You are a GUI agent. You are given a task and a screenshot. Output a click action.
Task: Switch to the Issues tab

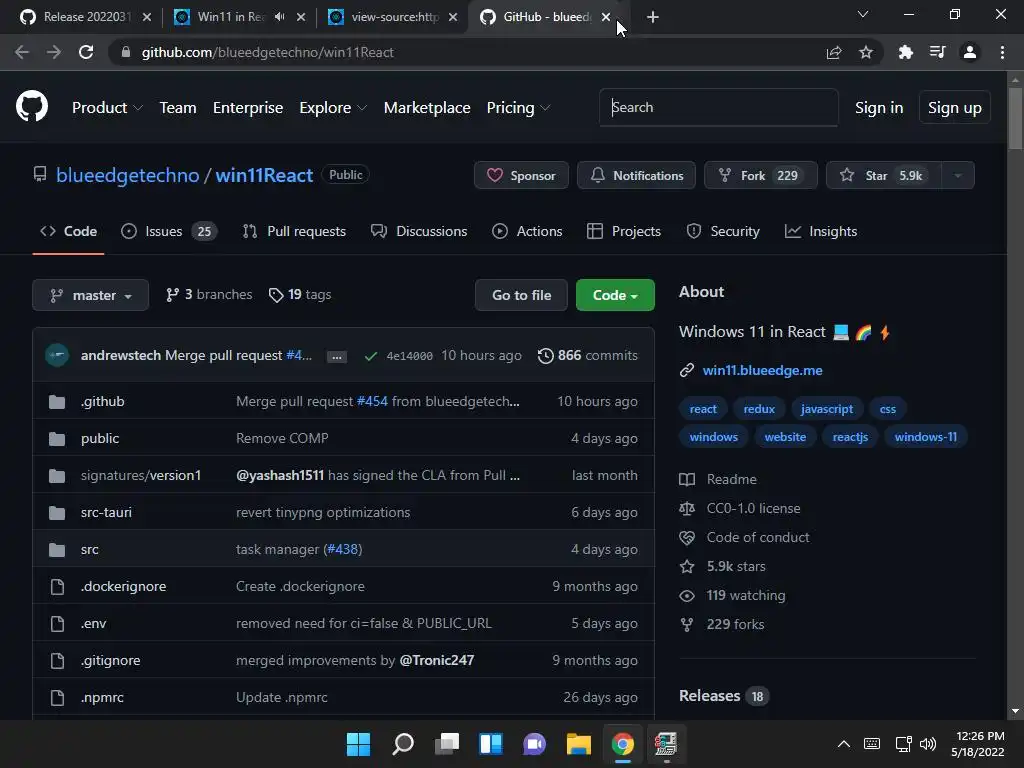tap(170, 231)
